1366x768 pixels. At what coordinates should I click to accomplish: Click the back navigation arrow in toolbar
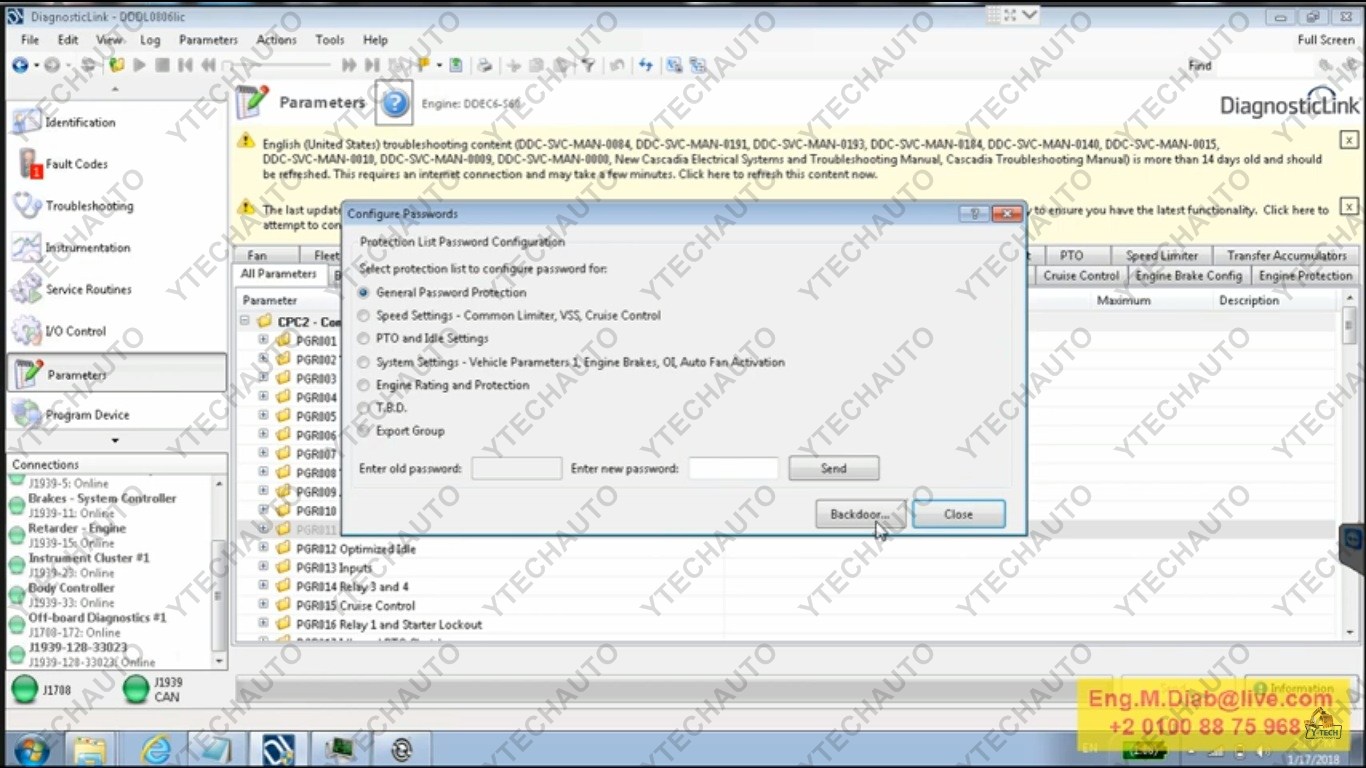tap(20, 65)
